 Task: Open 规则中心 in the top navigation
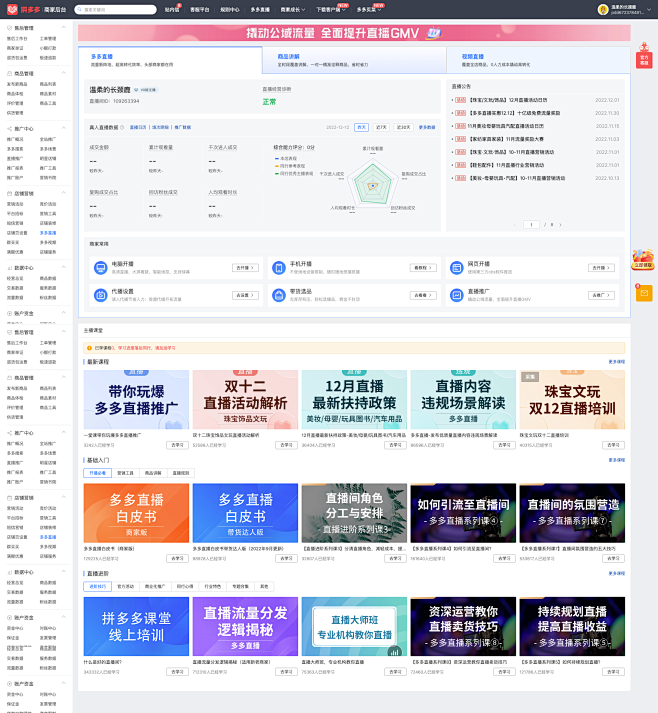(x=230, y=10)
